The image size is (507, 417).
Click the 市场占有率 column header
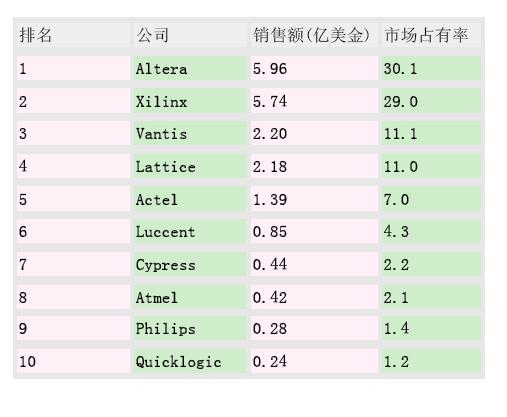(x=431, y=35)
